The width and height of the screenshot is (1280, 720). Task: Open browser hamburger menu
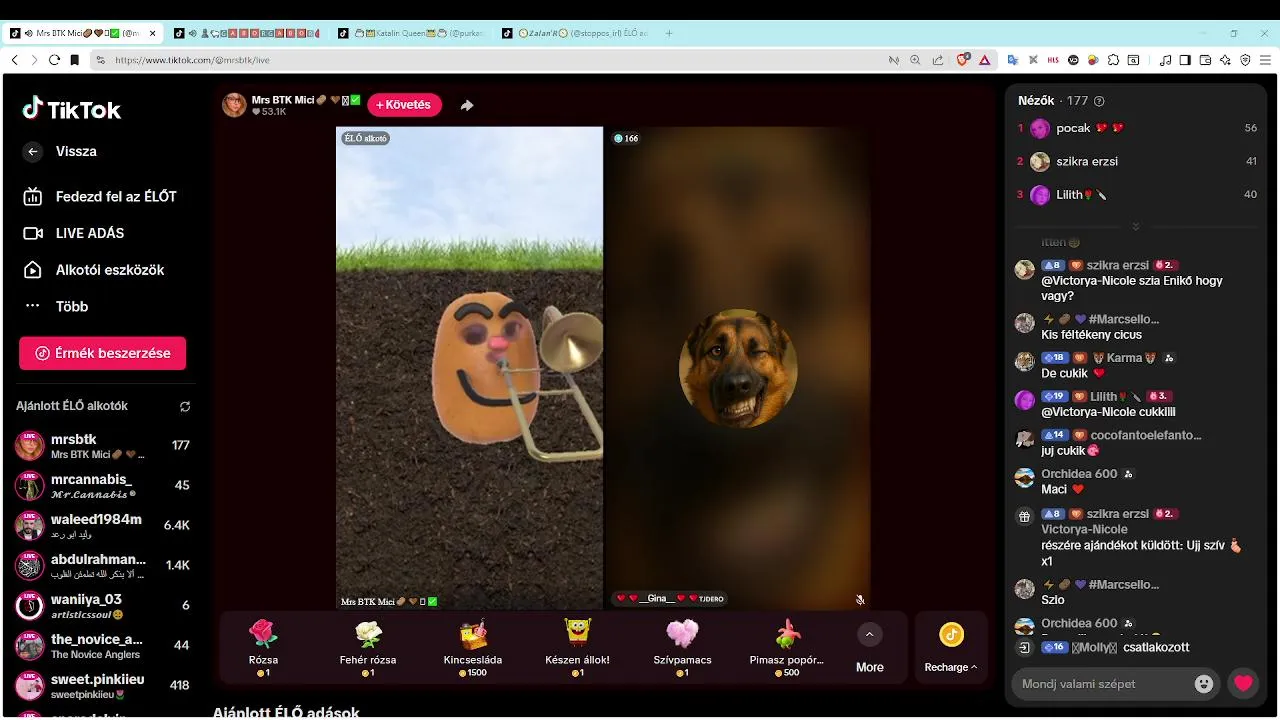pos(1266,60)
